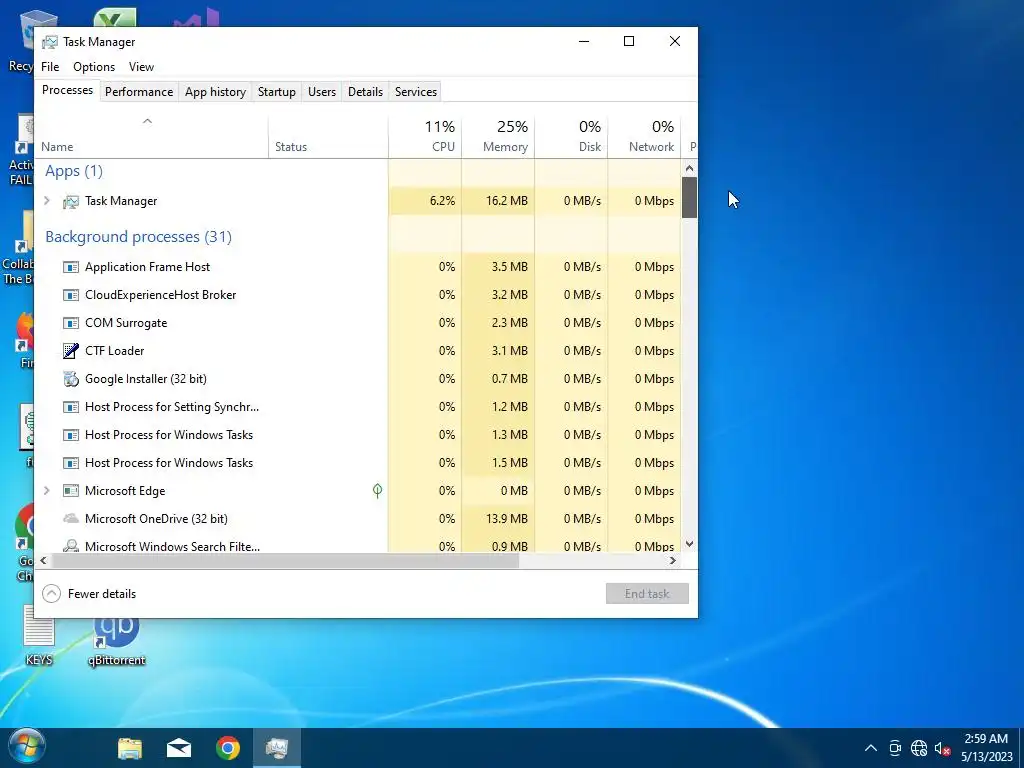This screenshot has width=1024, height=768.
Task: Open File Explorer from the taskbar
Action: pos(130,748)
